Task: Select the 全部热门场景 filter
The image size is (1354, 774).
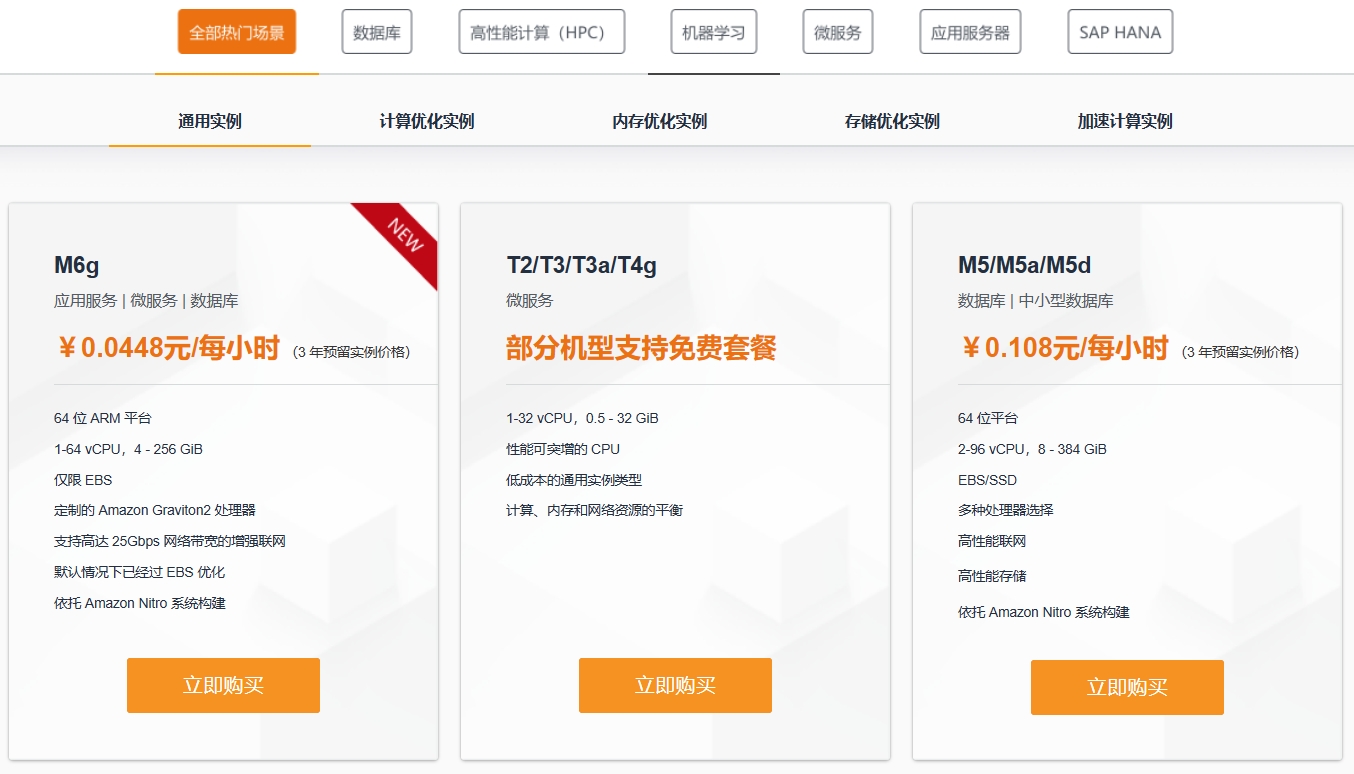Action: [236, 31]
